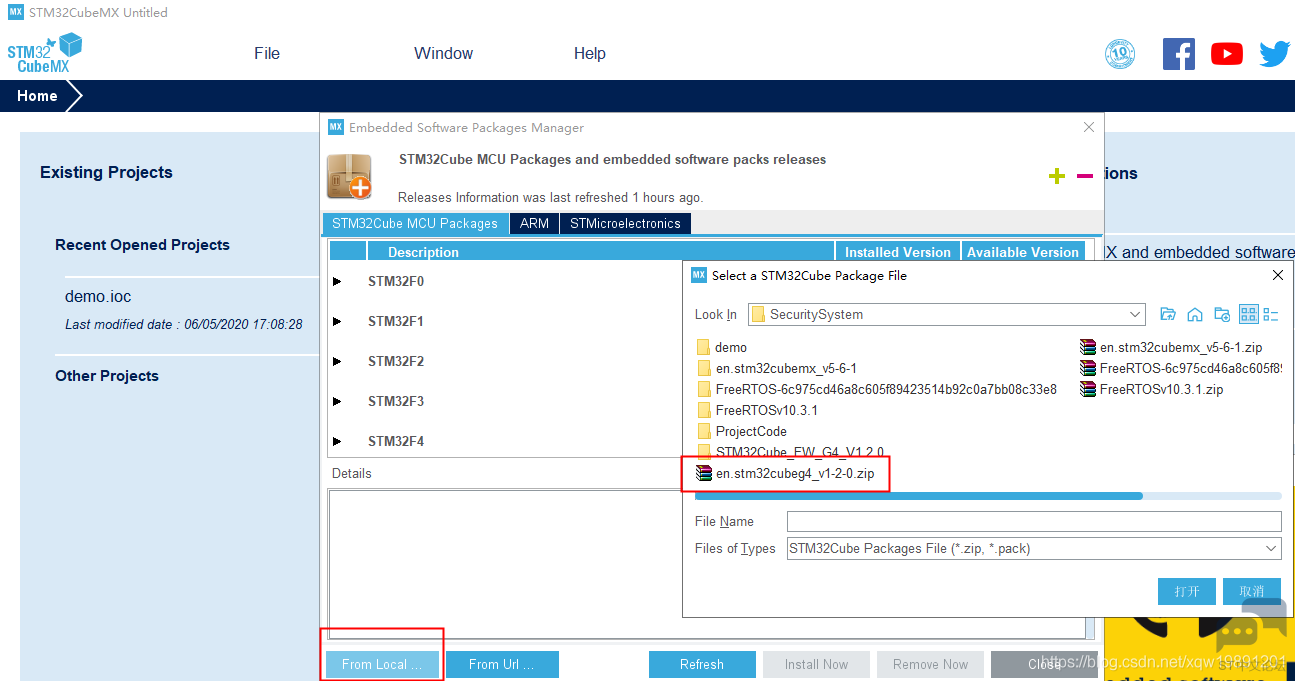Viewport: 1295px width, 681px height.
Task: Click the Refresh button
Action: pos(702,664)
